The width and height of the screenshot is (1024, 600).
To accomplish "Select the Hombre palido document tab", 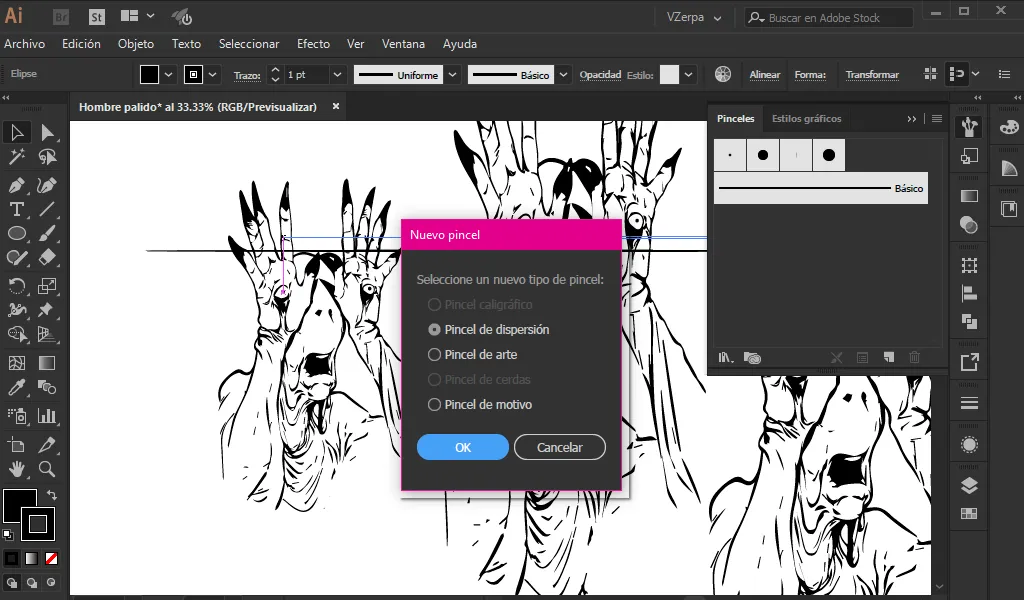I will click(x=198, y=106).
